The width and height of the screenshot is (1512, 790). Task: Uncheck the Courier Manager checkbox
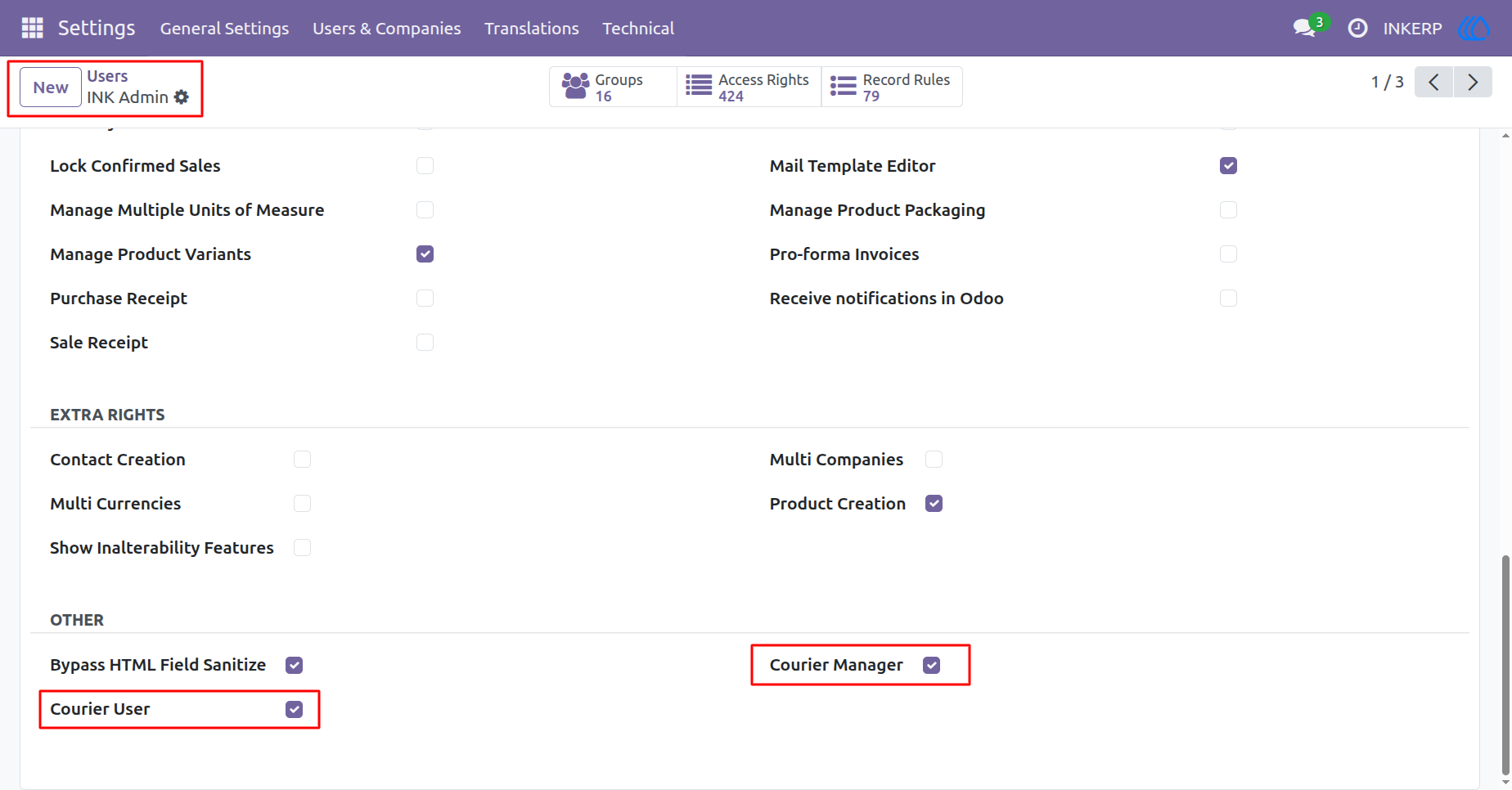tap(931, 666)
